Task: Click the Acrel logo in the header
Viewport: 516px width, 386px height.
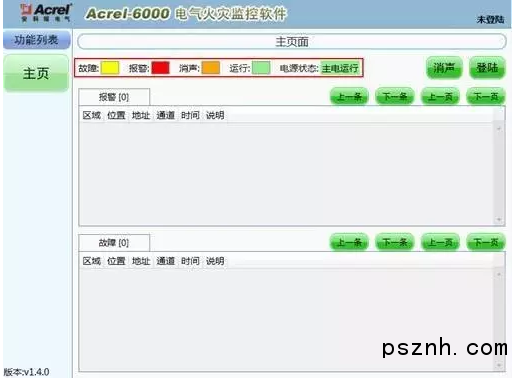Action: pyautogui.click(x=46, y=13)
